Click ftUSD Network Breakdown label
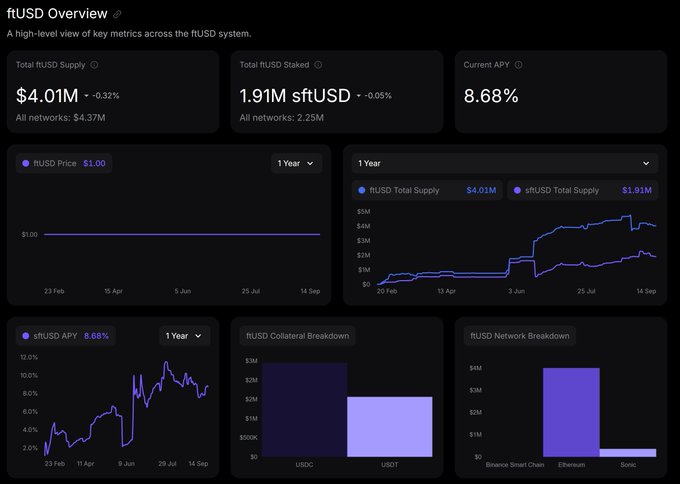 520,336
